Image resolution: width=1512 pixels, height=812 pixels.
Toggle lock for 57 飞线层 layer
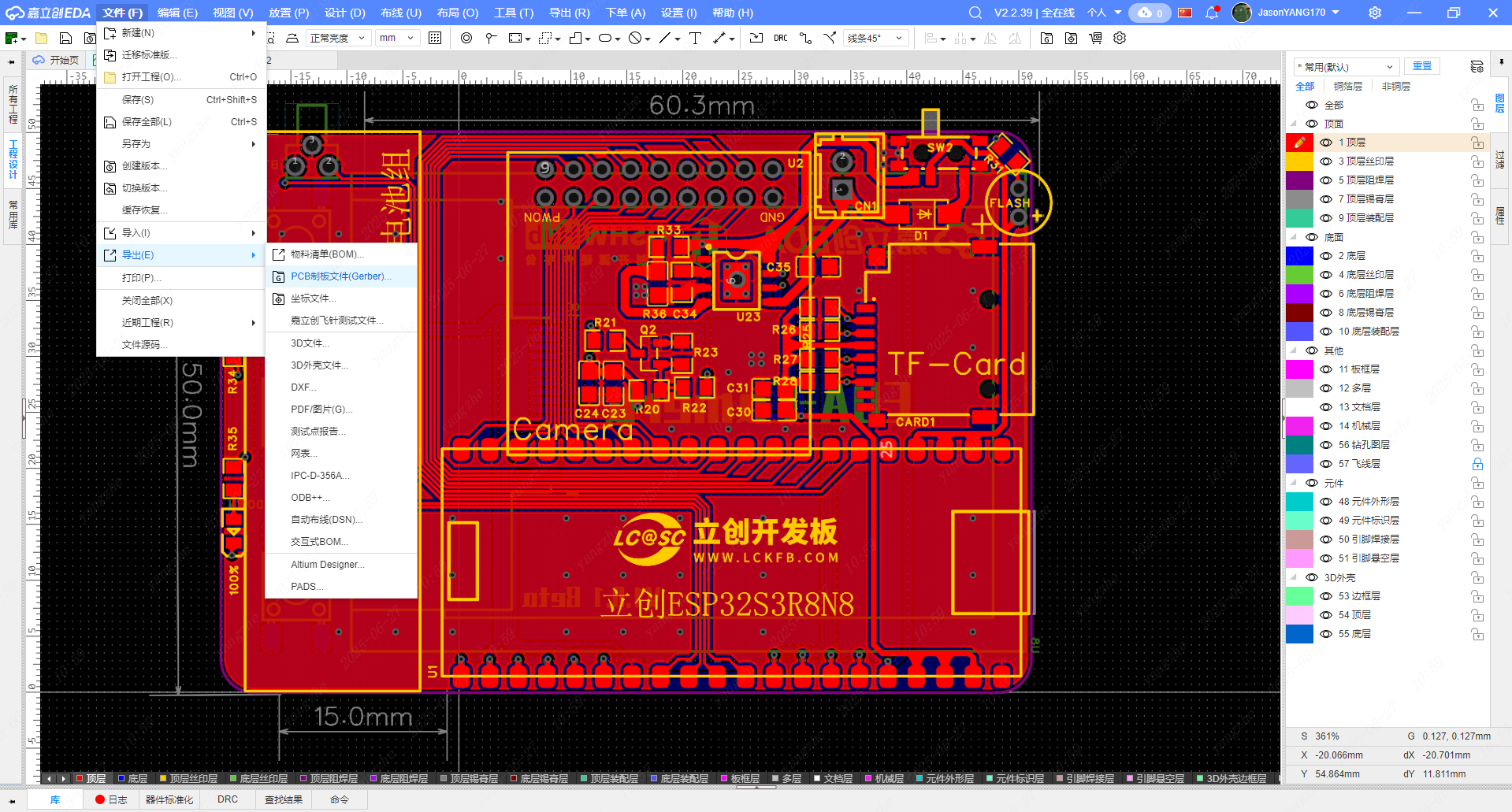click(x=1477, y=464)
